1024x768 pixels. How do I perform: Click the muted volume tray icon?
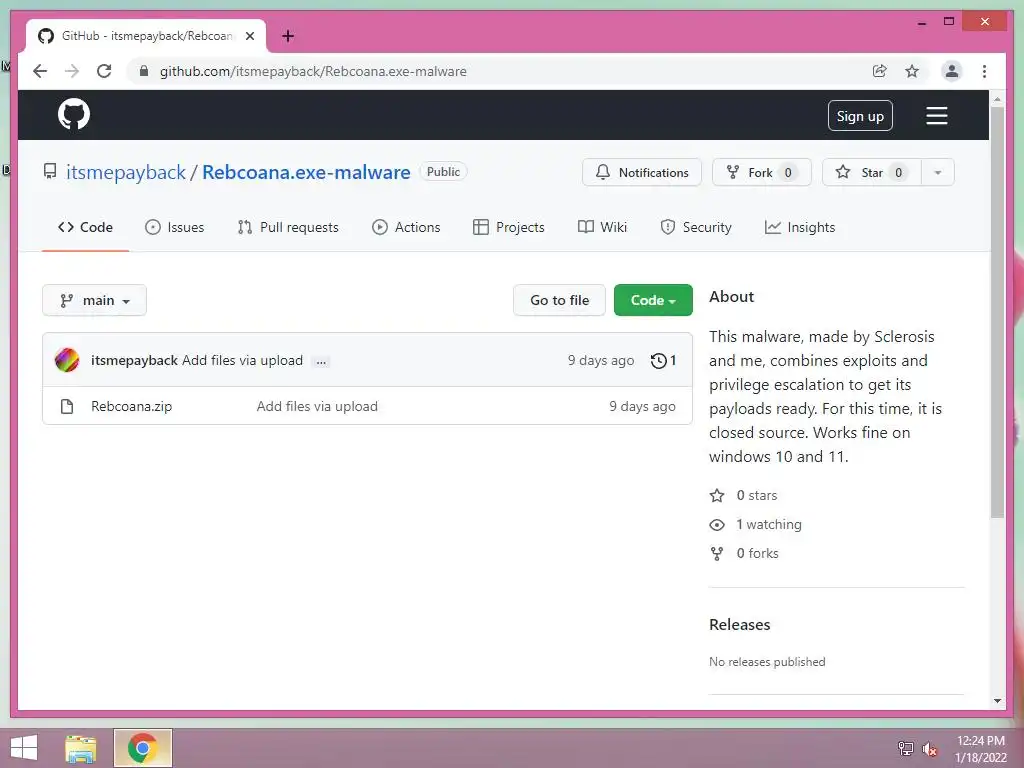tap(929, 749)
